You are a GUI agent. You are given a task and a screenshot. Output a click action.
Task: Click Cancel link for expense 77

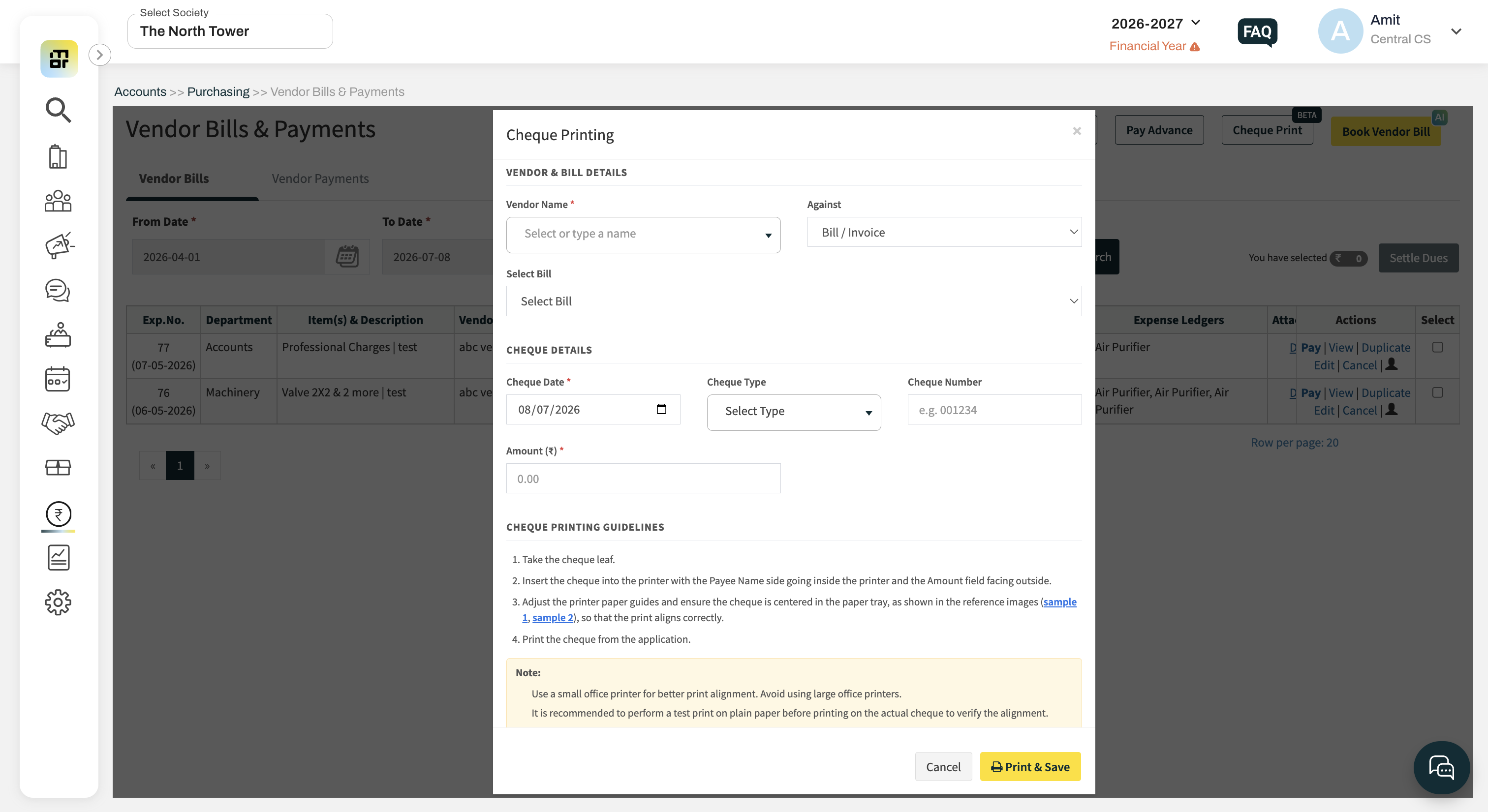(1359, 365)
